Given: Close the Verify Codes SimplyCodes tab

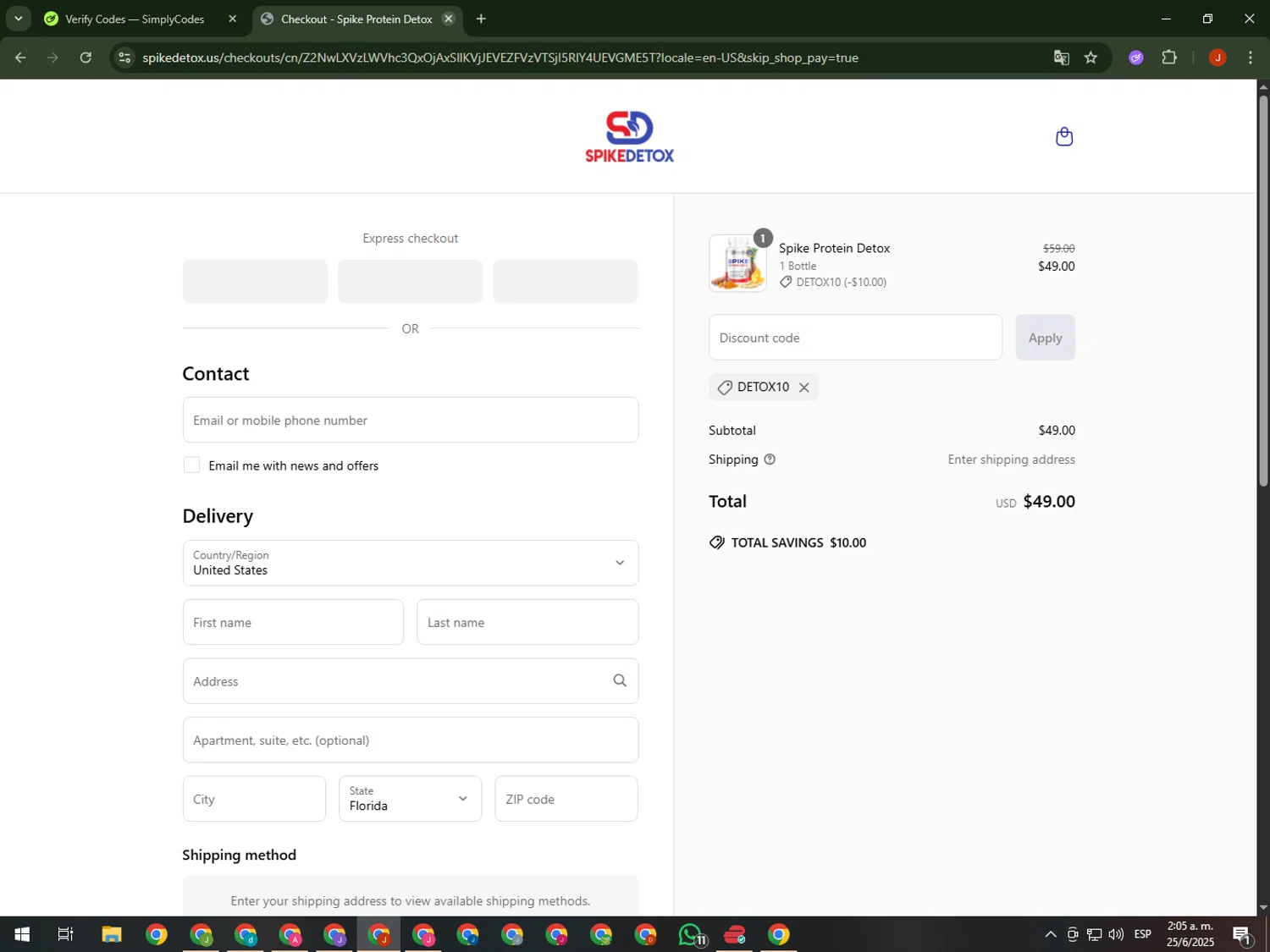Looking at the screenshot, I should pyautogui.click(x=233, y=19).
